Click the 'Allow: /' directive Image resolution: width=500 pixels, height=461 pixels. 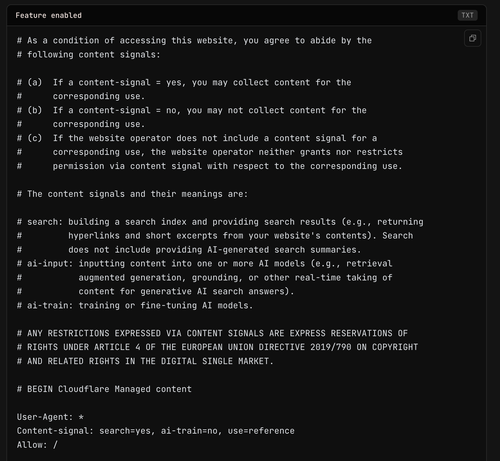[37, 445]
